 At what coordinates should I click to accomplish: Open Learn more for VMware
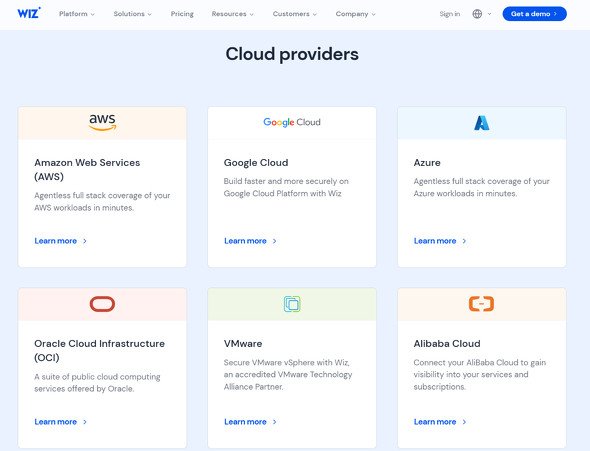coord(250,422)
